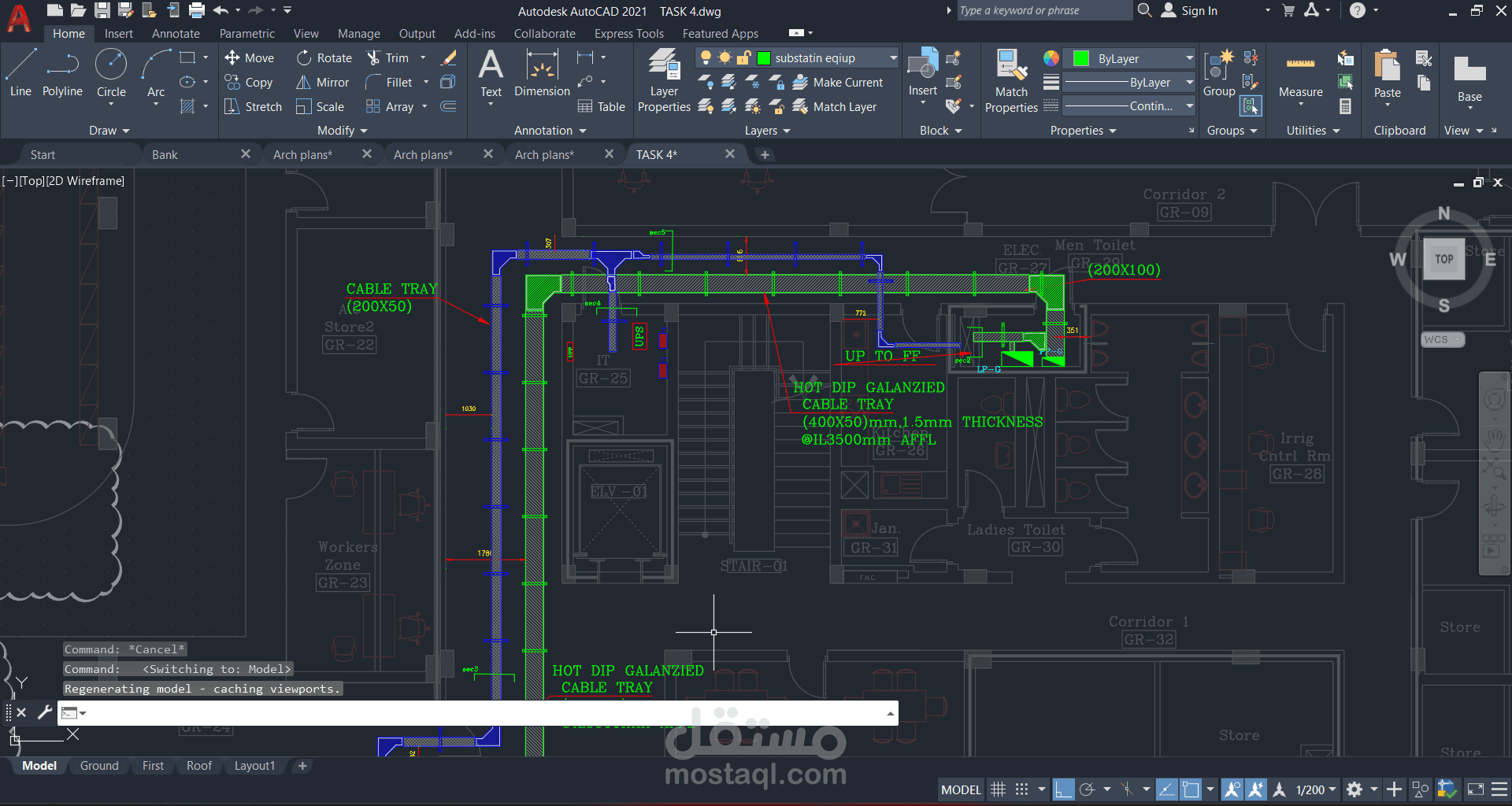The height and width of the screenshot is (806, 1512).
Task: Select the Polyline tool
Action: pyautogui.click(x=62, y=72)
